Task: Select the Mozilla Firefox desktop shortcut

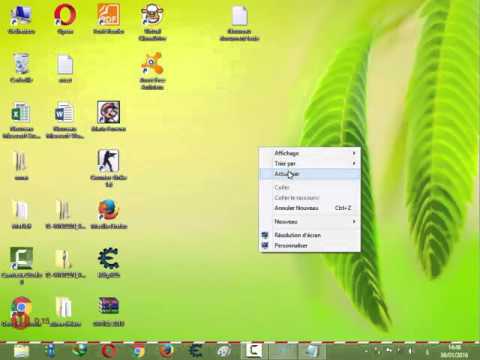Action: coord(109,214)
